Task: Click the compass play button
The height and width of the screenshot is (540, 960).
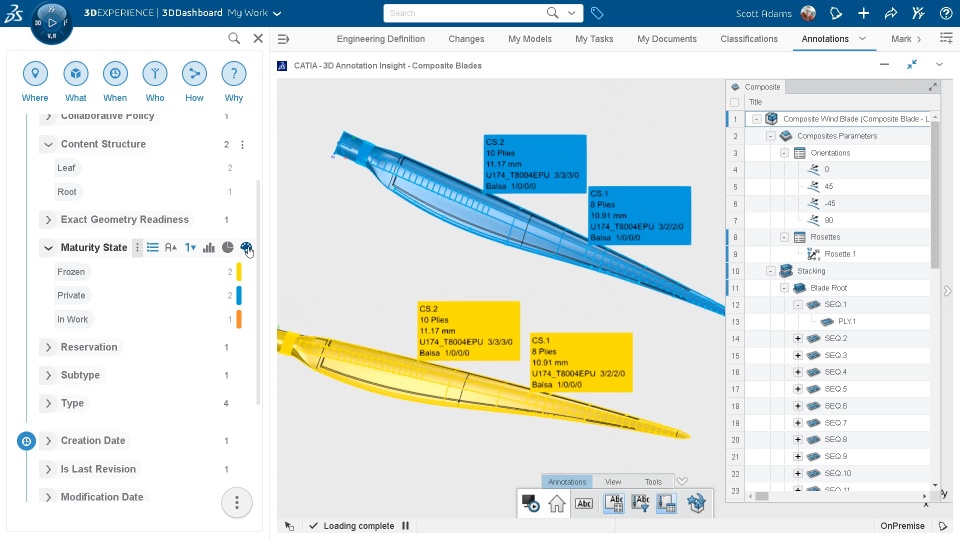Action: click(52, 23)
